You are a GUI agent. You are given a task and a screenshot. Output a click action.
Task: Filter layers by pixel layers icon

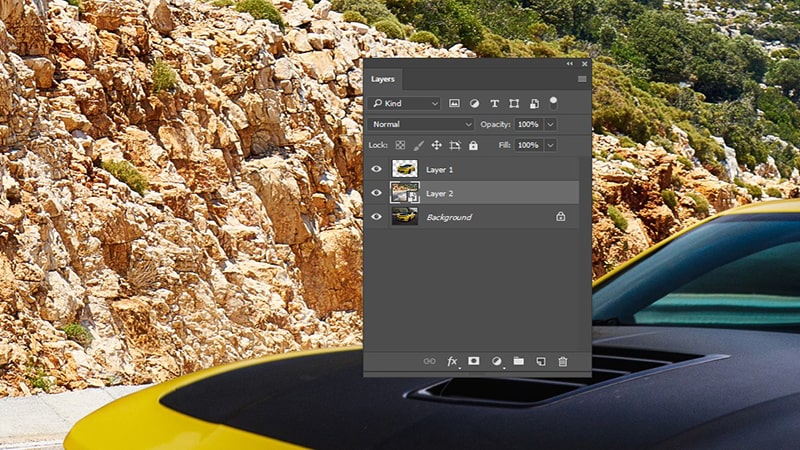(x=454, y=103)
